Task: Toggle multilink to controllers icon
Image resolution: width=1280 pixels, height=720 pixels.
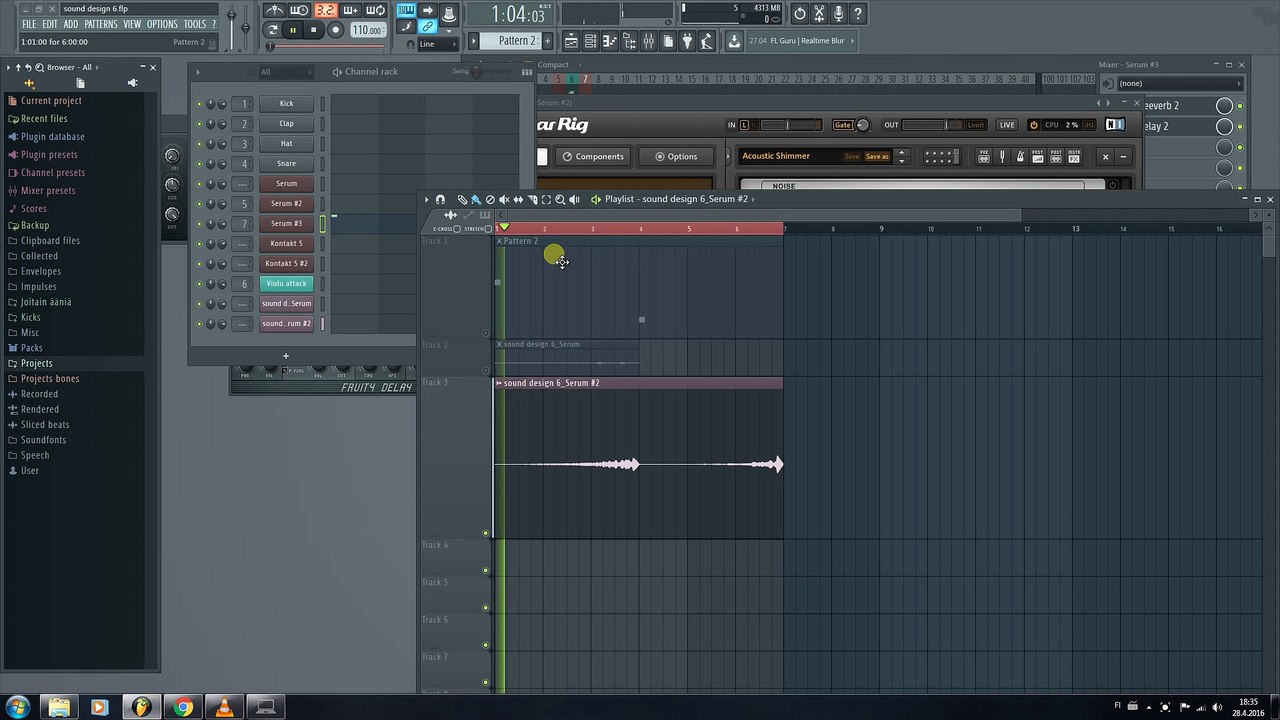Action: point(428,28)
